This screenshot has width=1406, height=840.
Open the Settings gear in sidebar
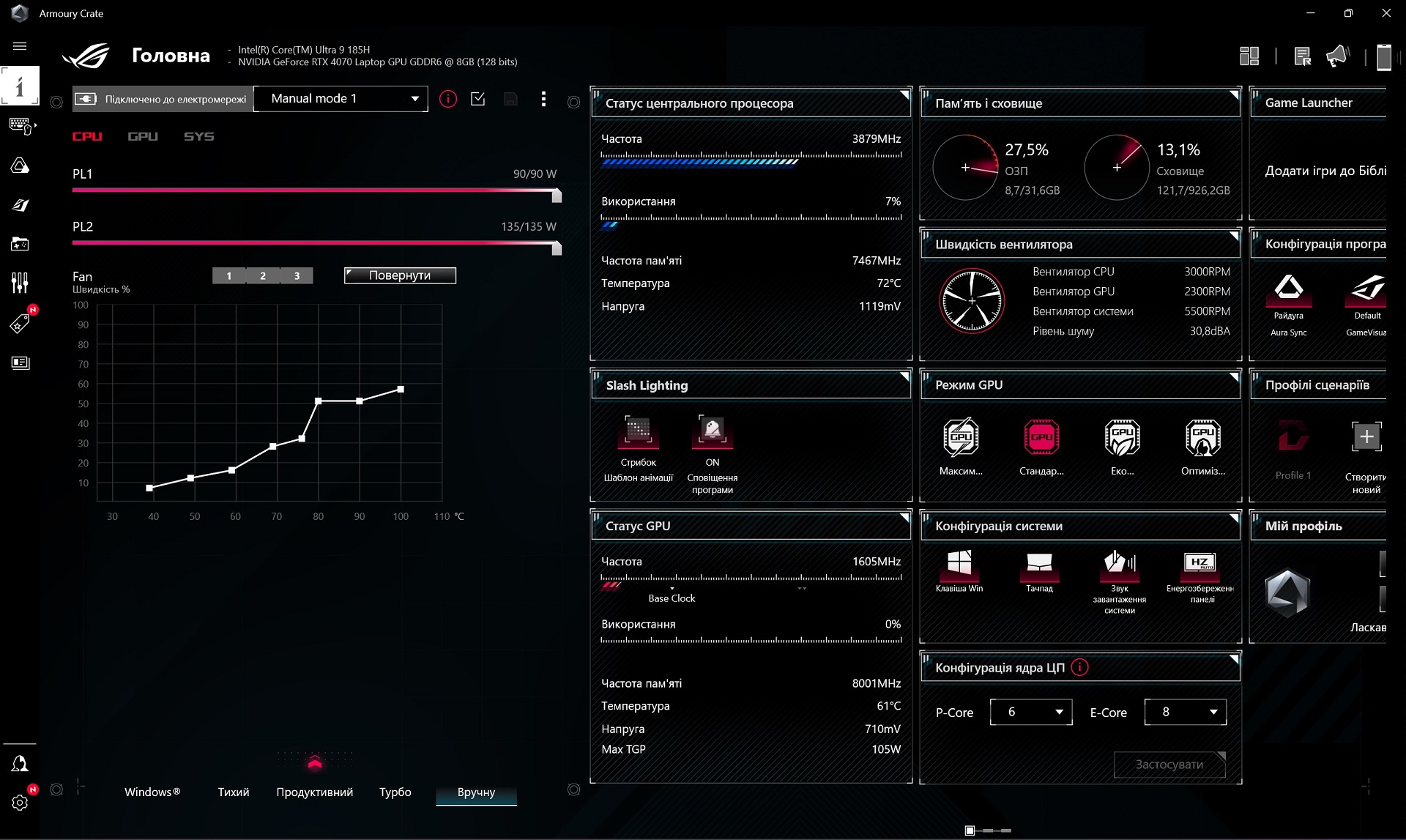(x=20, y=803)
